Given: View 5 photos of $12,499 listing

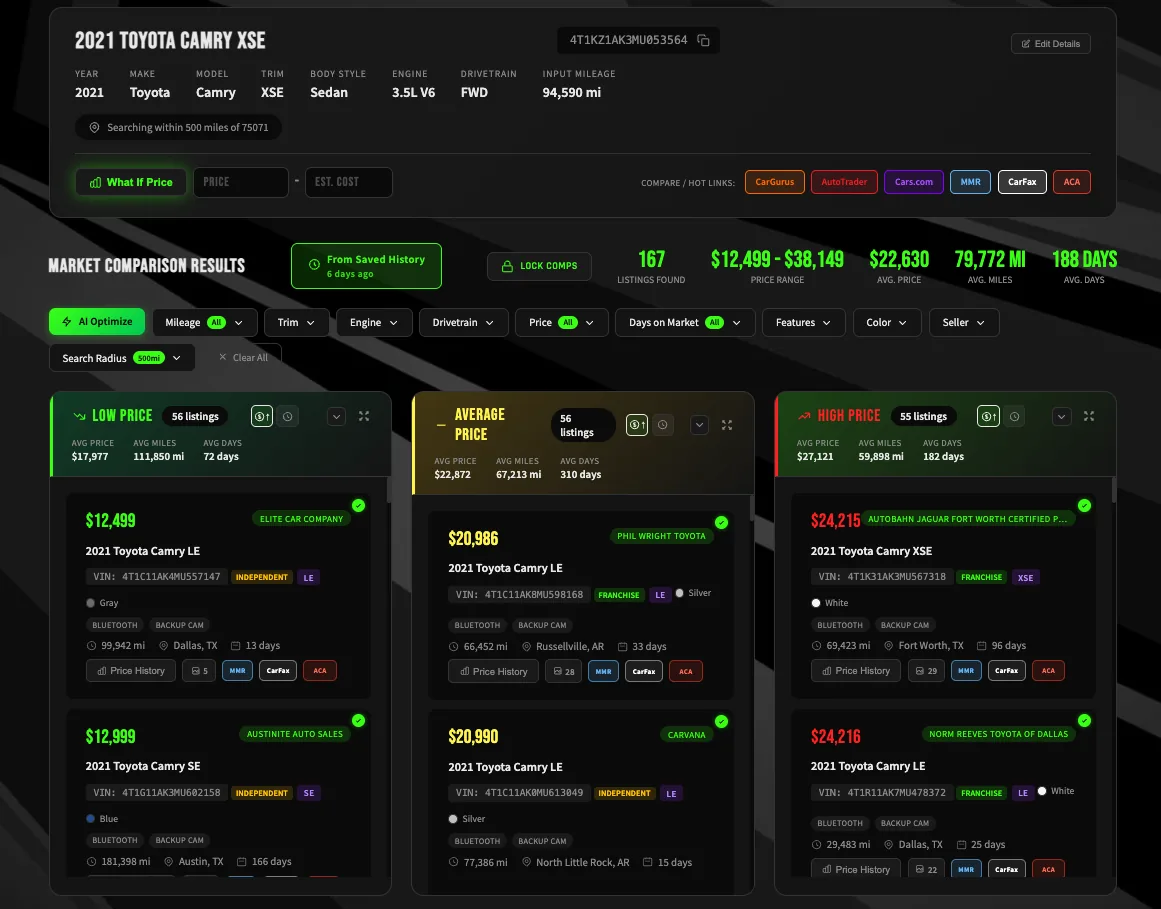Looking at the screenshot, I should (x=199, y=671).
